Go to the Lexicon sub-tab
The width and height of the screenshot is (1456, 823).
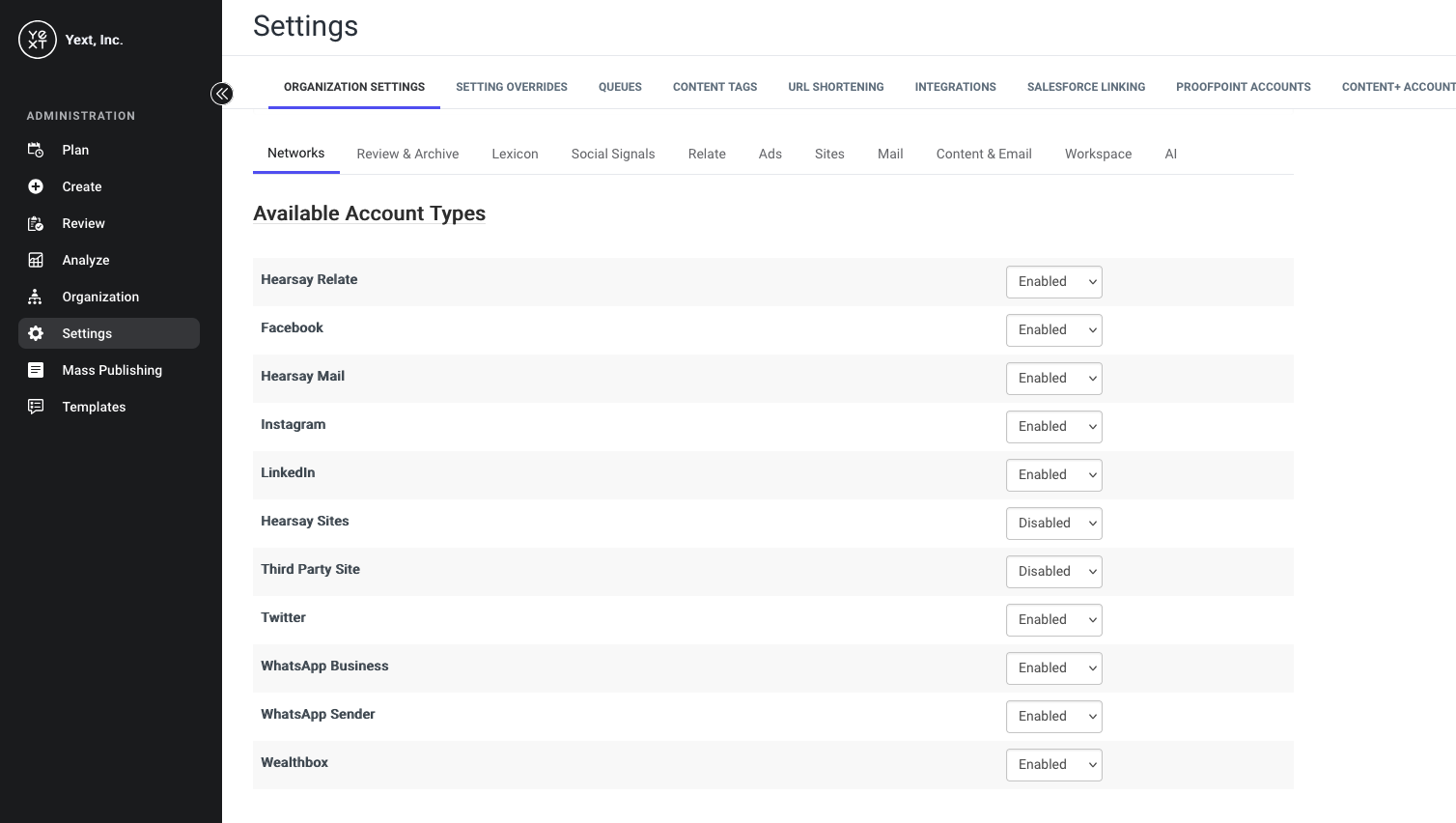click(515, 154)
